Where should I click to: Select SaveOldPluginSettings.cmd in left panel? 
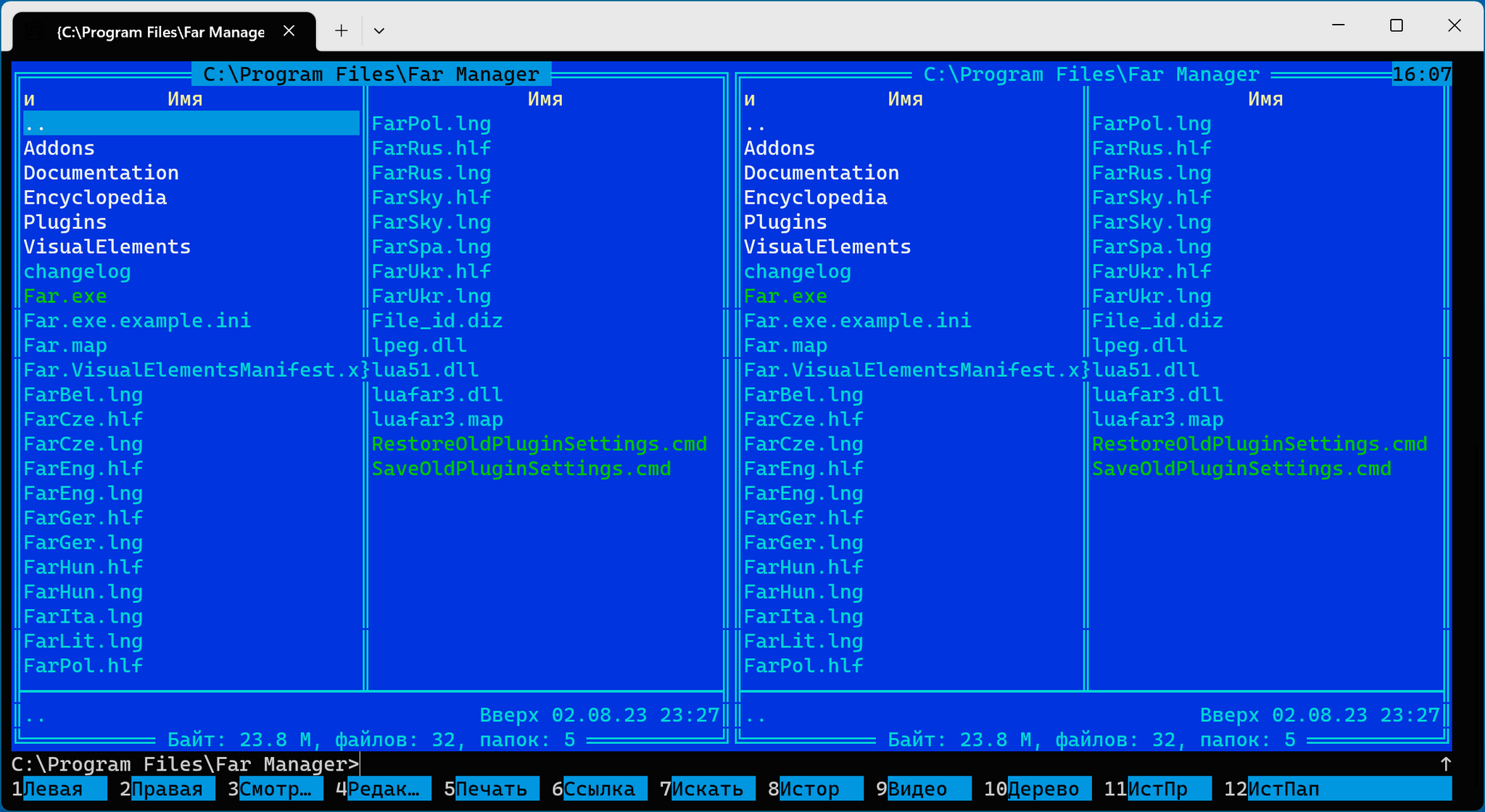[x=521, y=468]
